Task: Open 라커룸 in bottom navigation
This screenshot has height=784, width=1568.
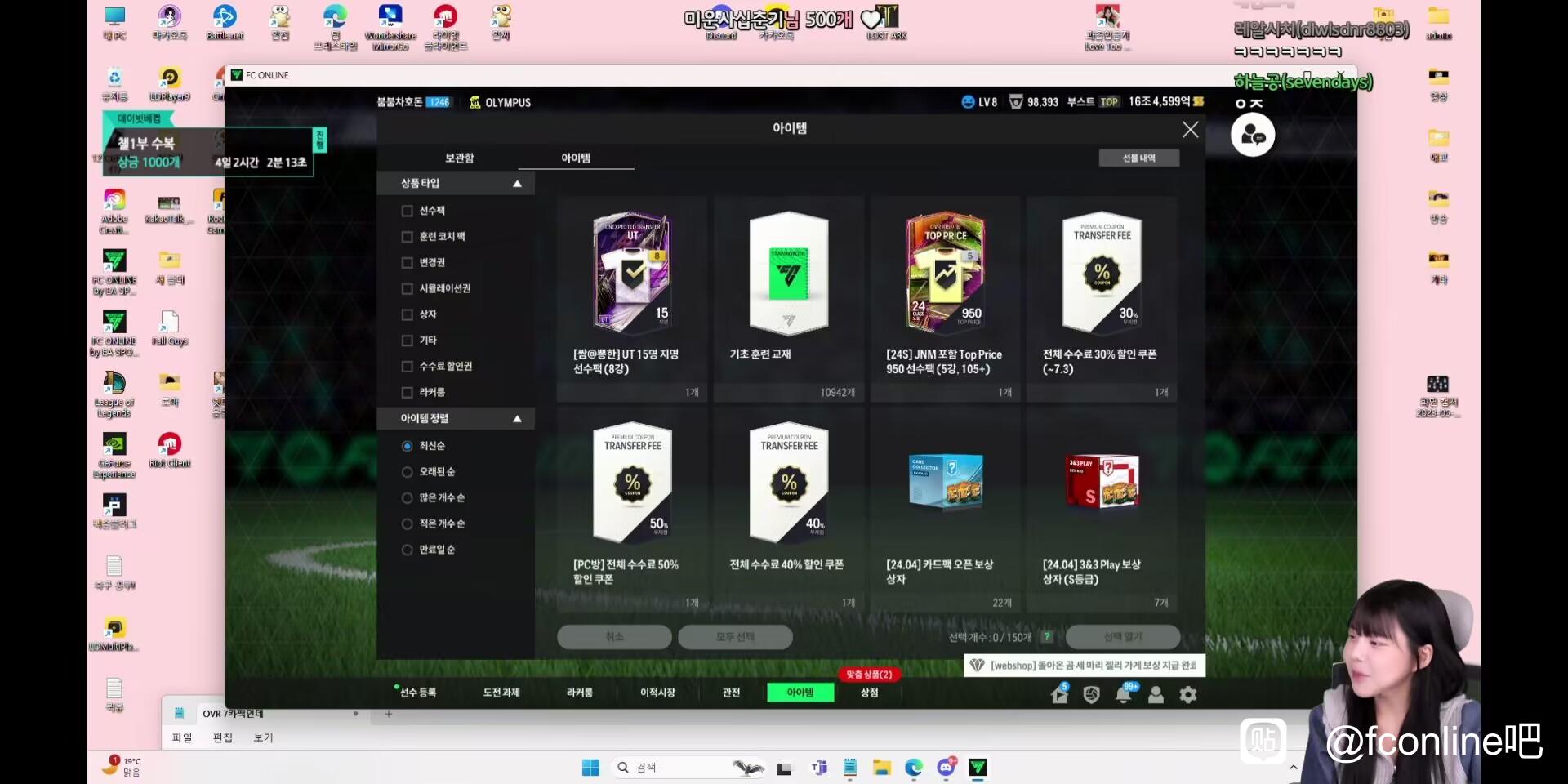Action: (580, 693)
